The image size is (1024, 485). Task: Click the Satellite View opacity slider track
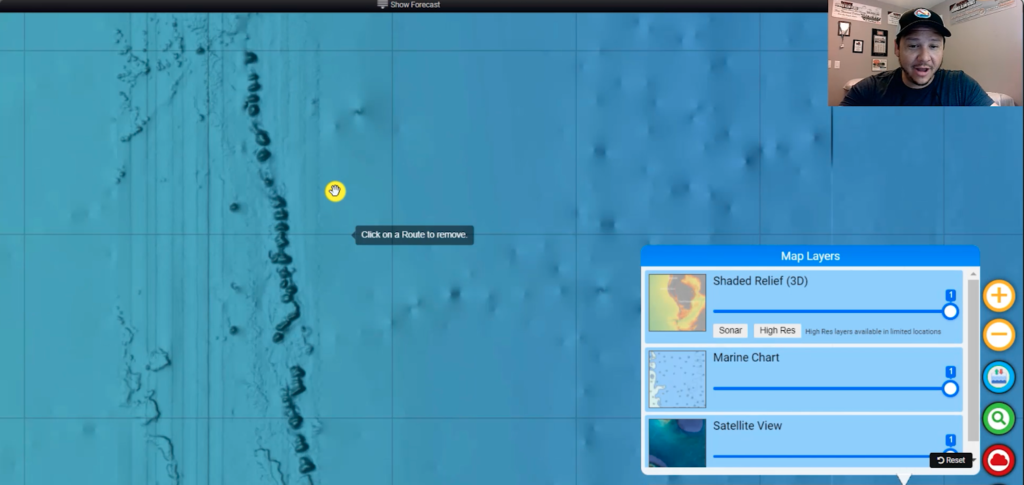(820, 456)
